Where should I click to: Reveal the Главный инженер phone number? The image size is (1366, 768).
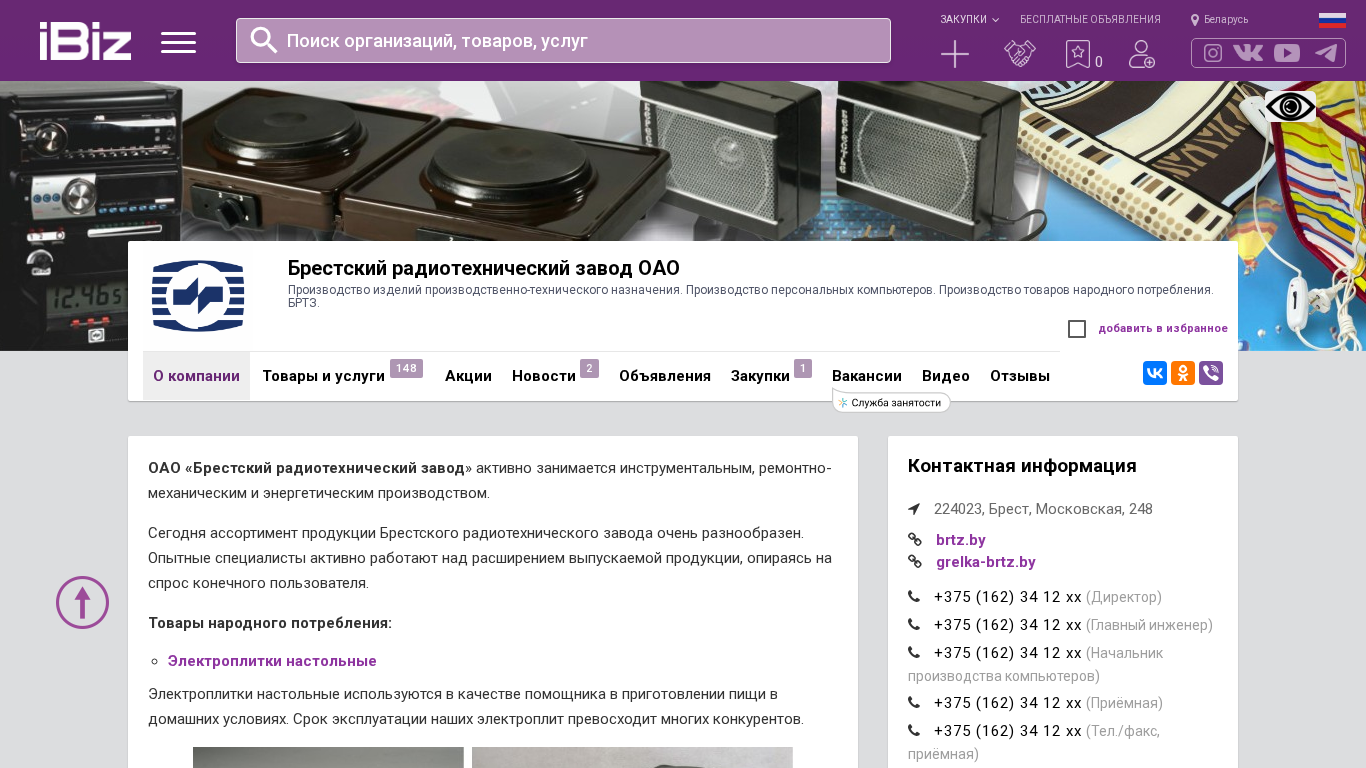[1008, 625]
